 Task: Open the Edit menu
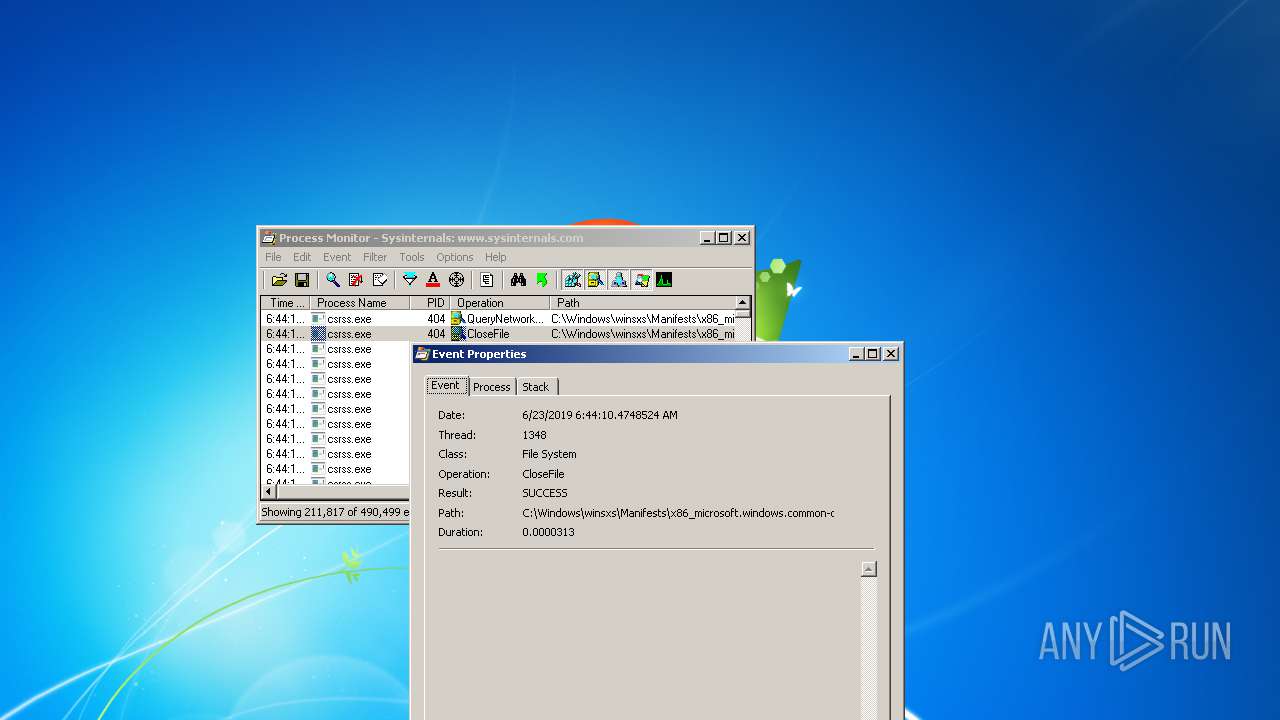click(302, 257)
